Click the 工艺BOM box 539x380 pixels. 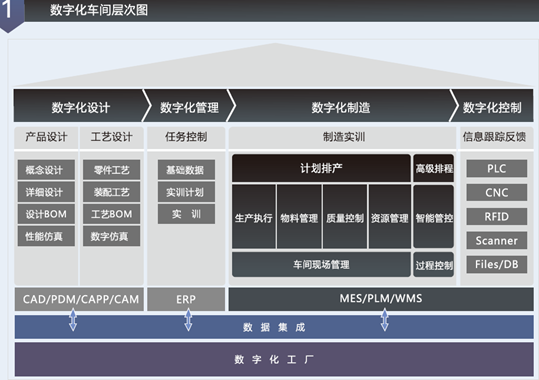tap(111, 214)
